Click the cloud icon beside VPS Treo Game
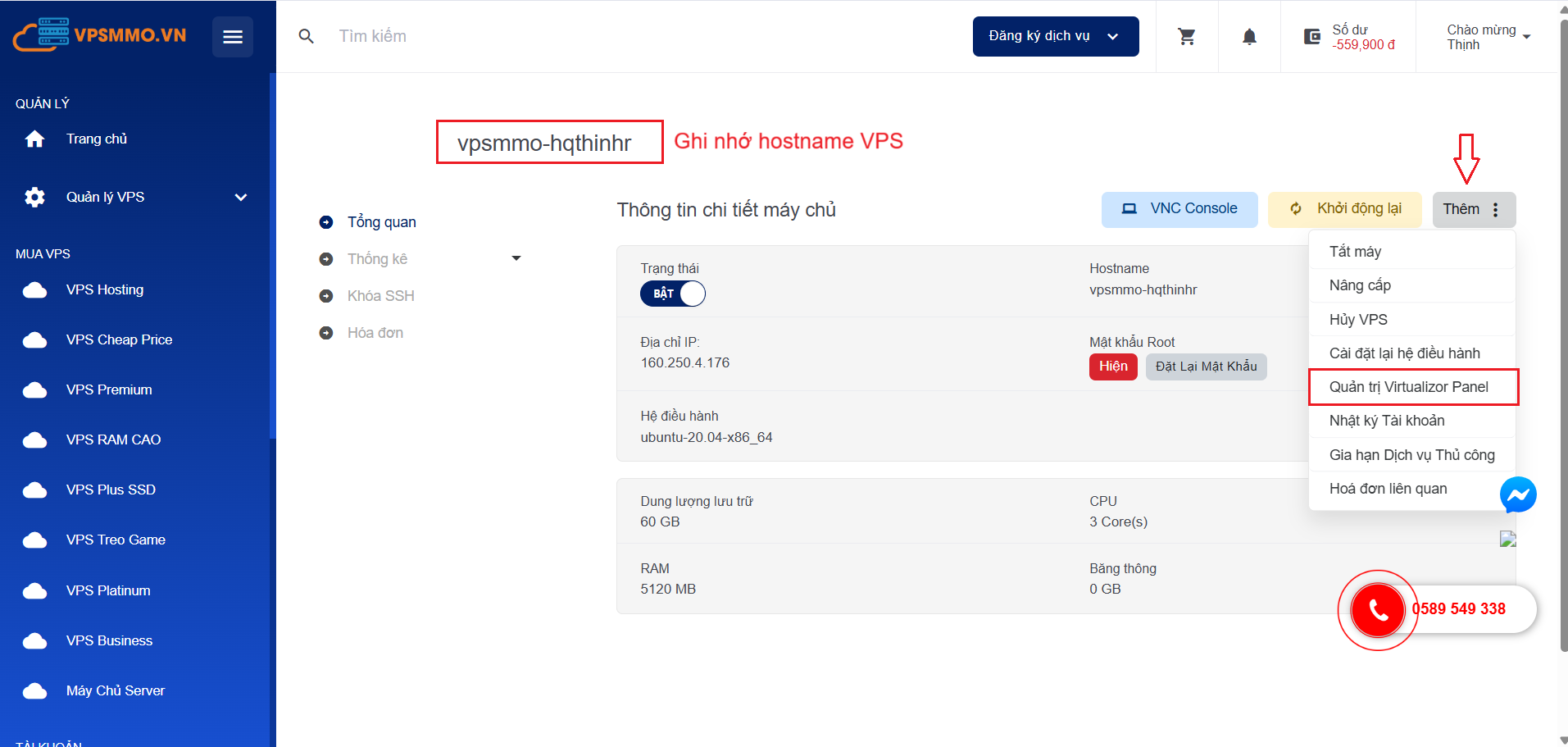This screenshot has width=1568, height=747. pos(34,540)
